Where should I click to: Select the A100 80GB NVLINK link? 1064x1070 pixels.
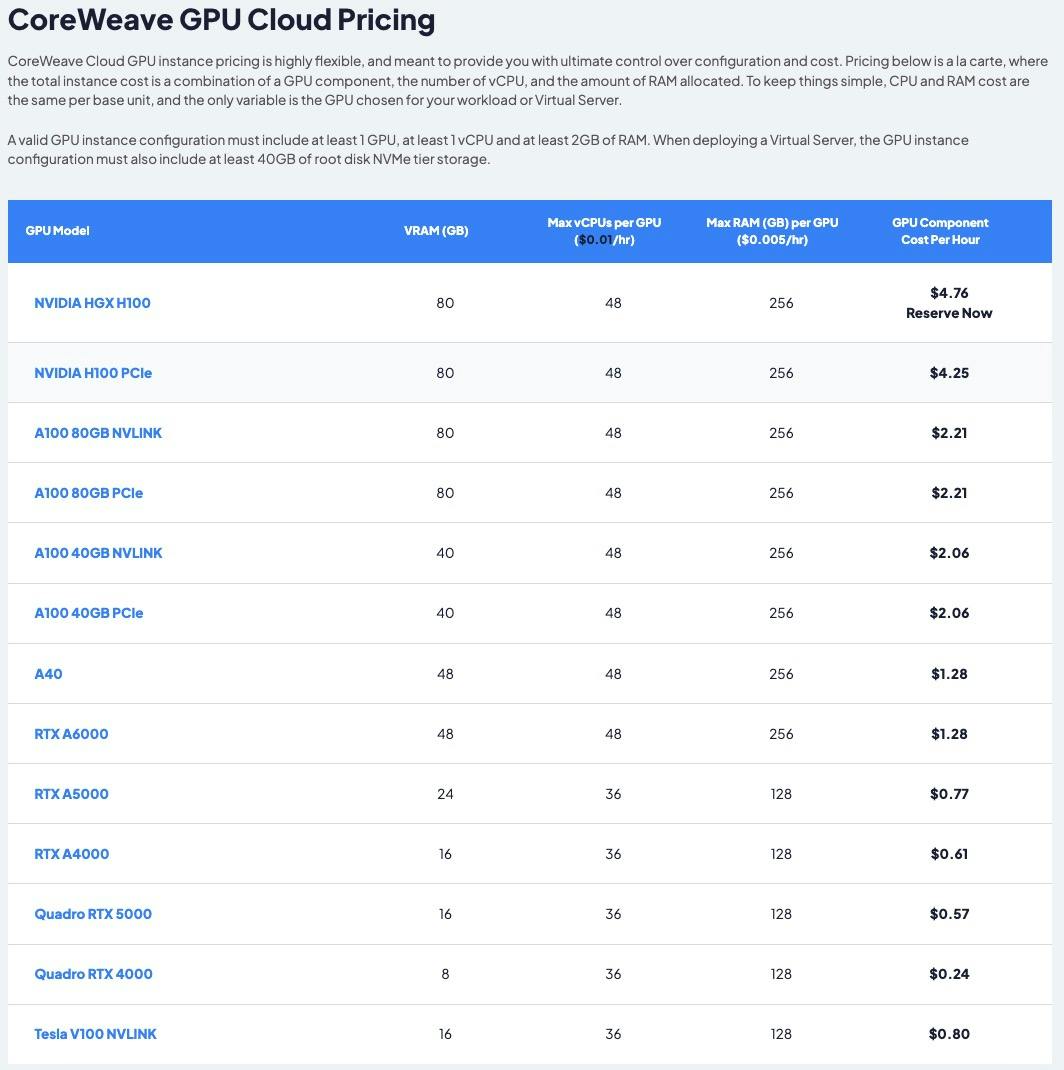(98, 433)
